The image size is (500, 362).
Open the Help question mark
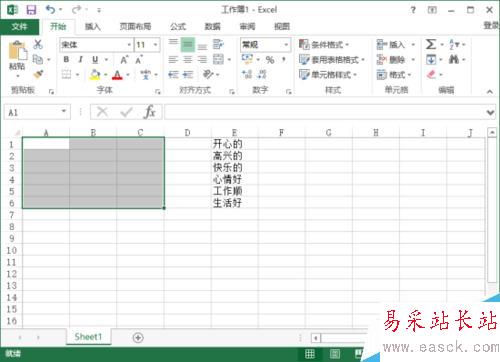[413, 10]
